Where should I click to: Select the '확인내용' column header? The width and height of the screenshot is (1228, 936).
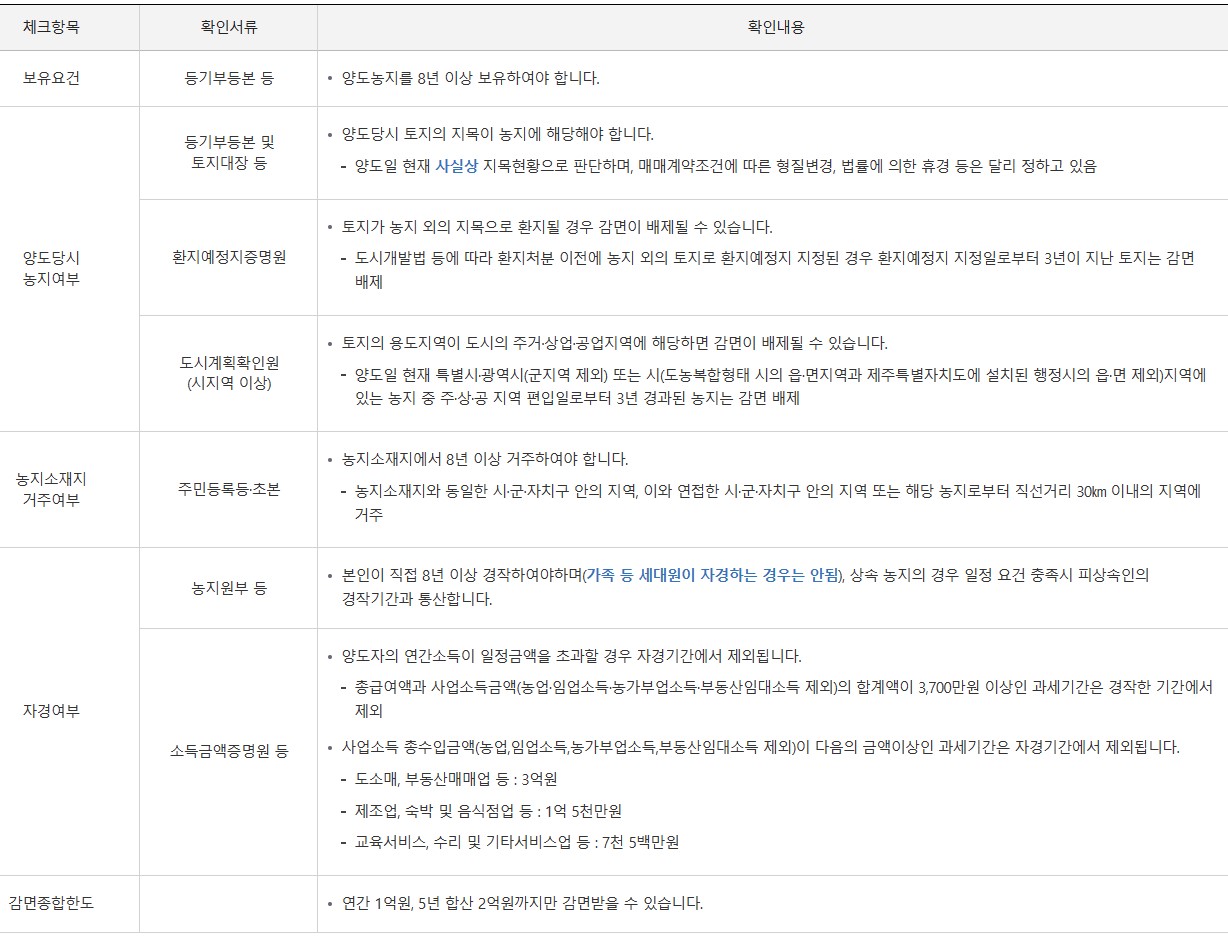(x=771, y=29)
